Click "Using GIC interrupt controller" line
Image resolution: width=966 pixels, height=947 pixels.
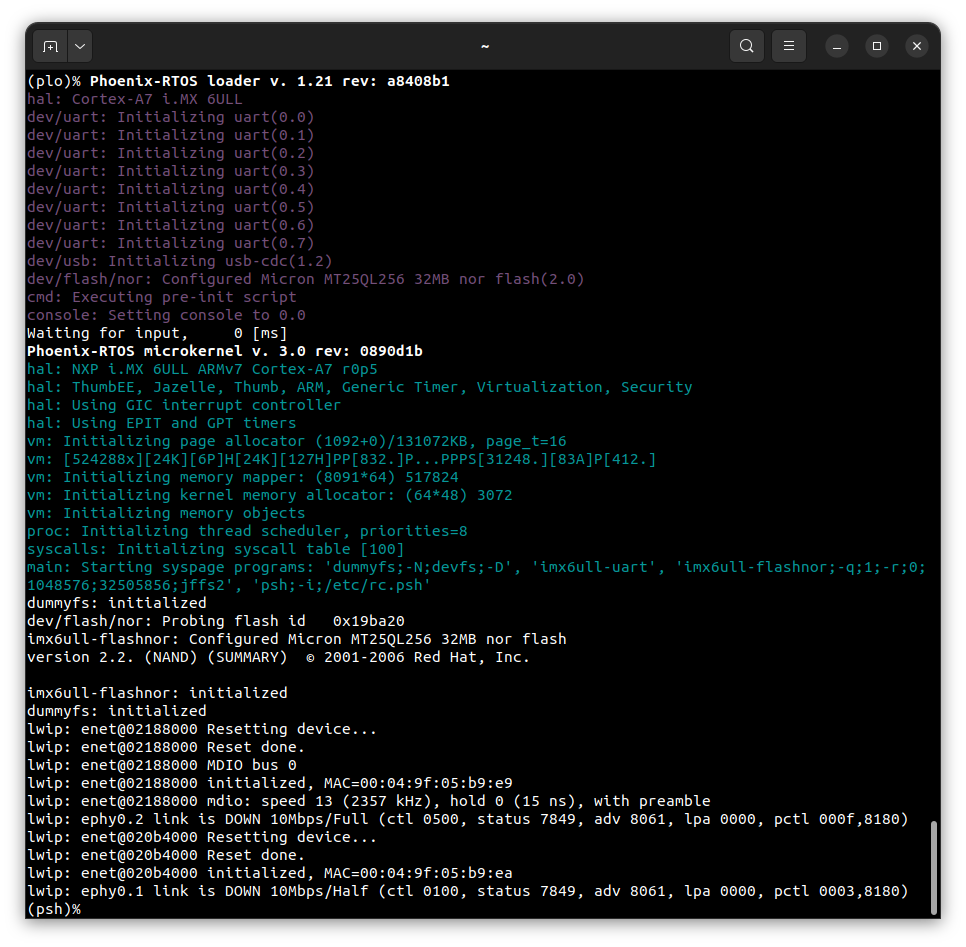(x=184, y=405)
